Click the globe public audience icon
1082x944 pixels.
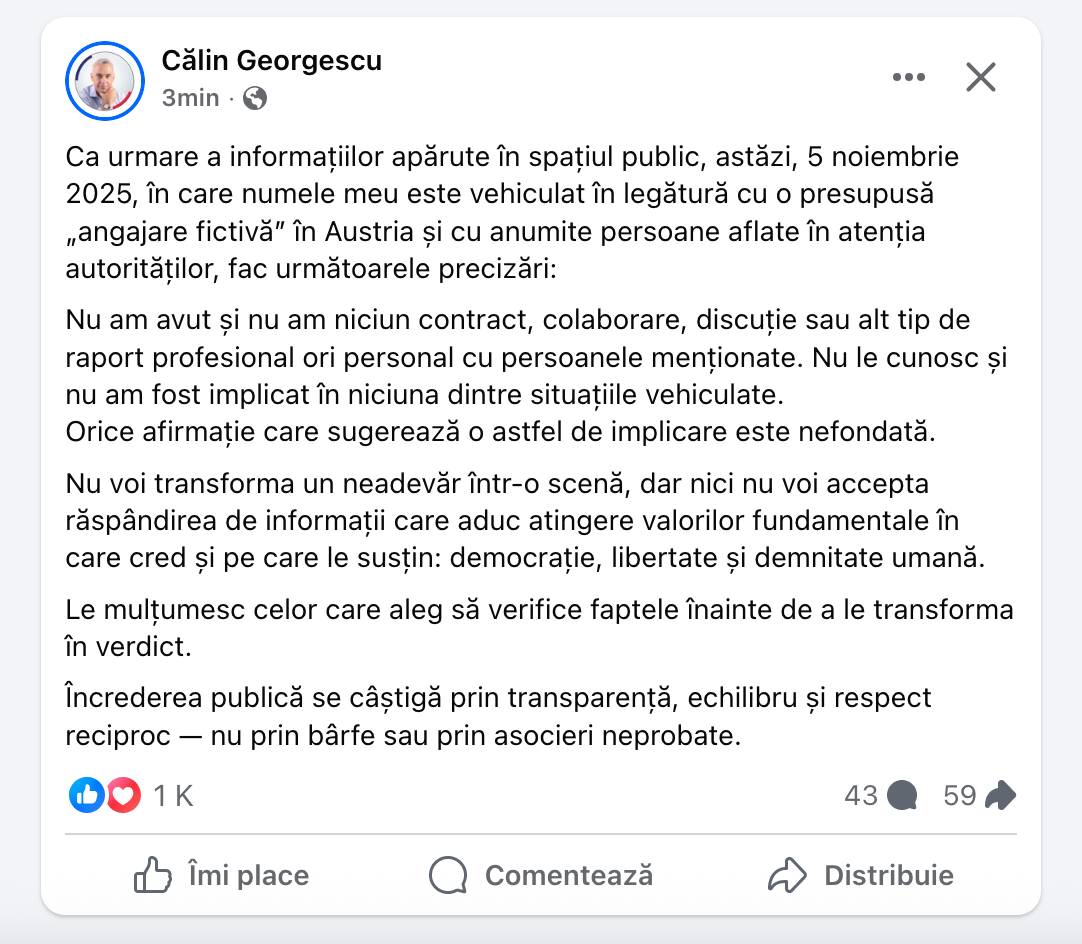(255, 98)
